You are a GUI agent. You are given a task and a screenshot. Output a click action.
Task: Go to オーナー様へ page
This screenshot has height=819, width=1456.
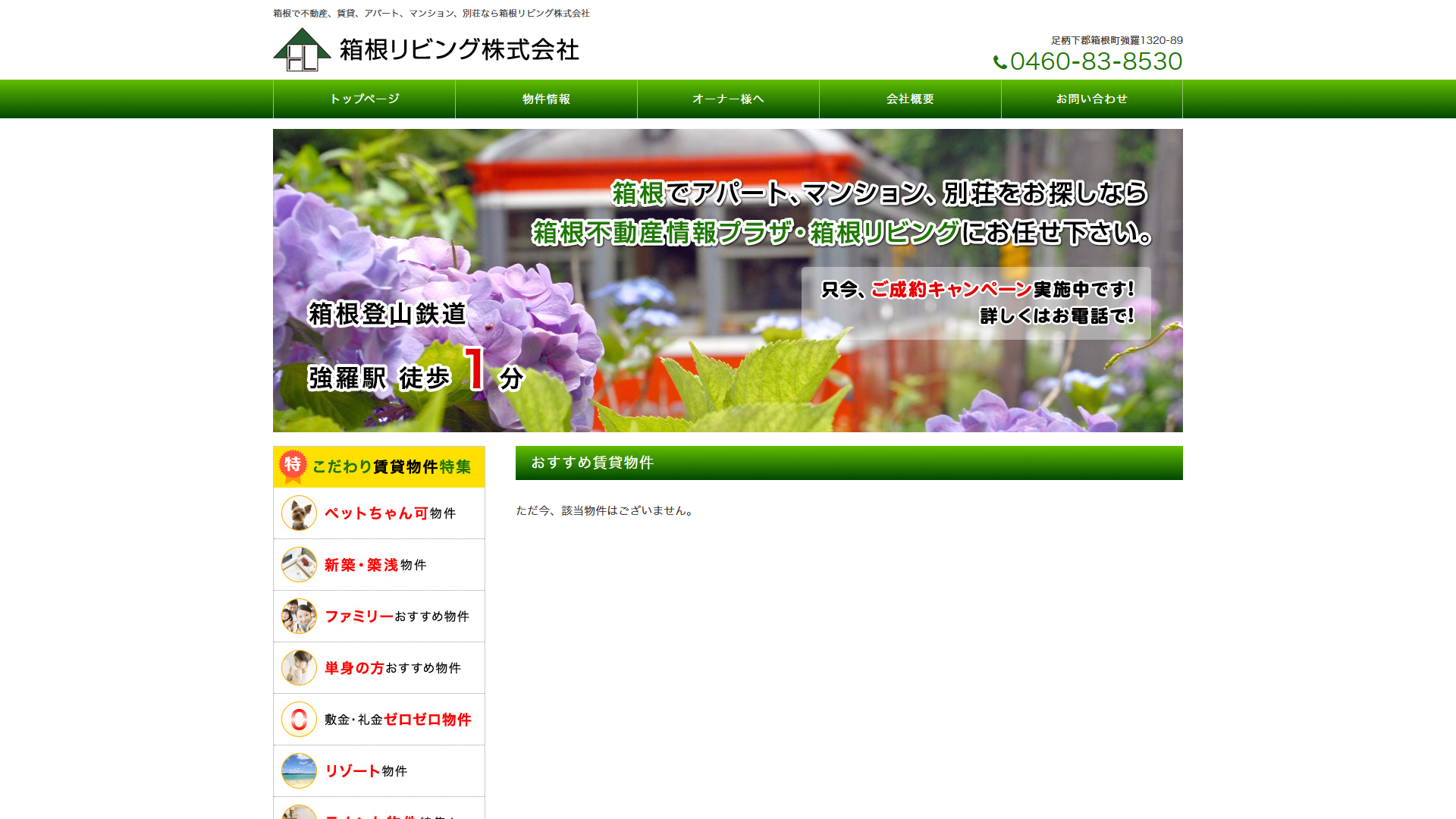coord(728,99)
